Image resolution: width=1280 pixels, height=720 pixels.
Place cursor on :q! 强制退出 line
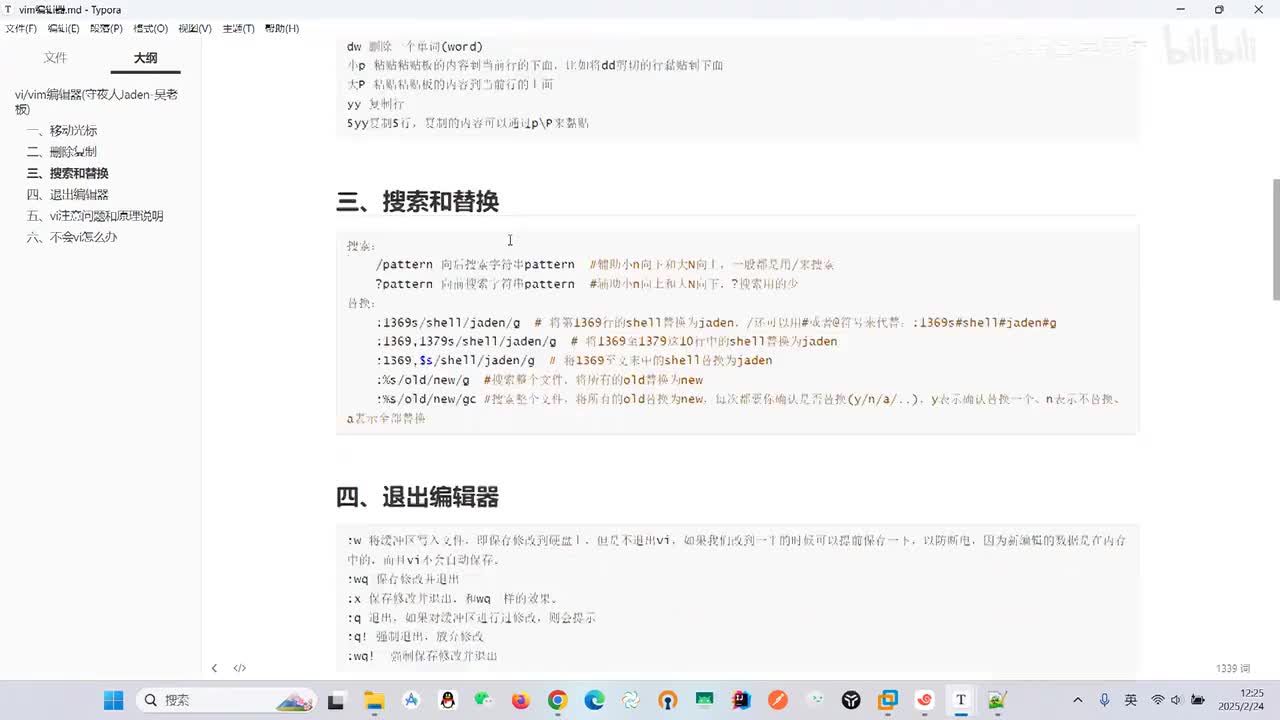[416, 636]
